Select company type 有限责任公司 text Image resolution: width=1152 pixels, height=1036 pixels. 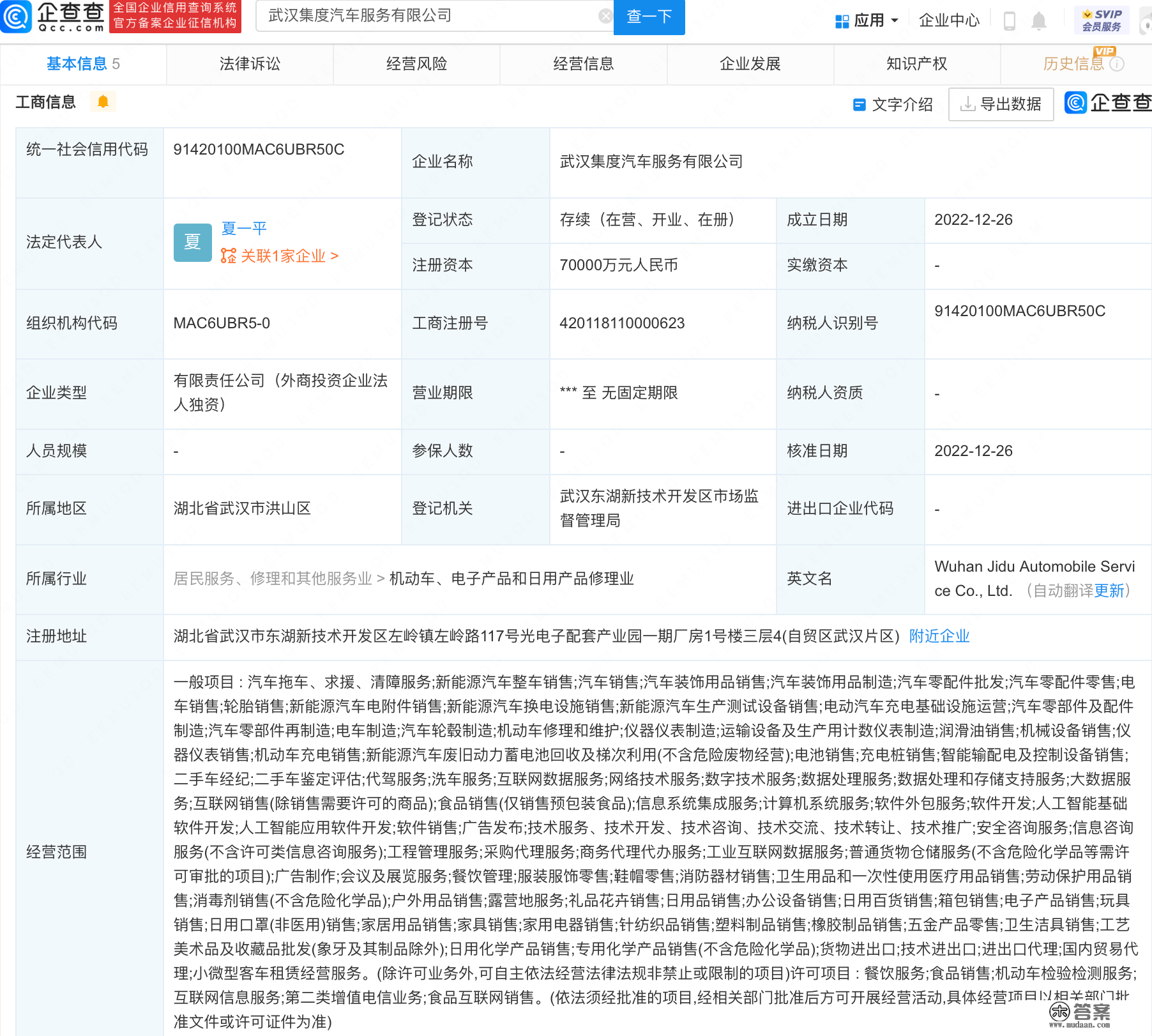[x=280, y=393]
